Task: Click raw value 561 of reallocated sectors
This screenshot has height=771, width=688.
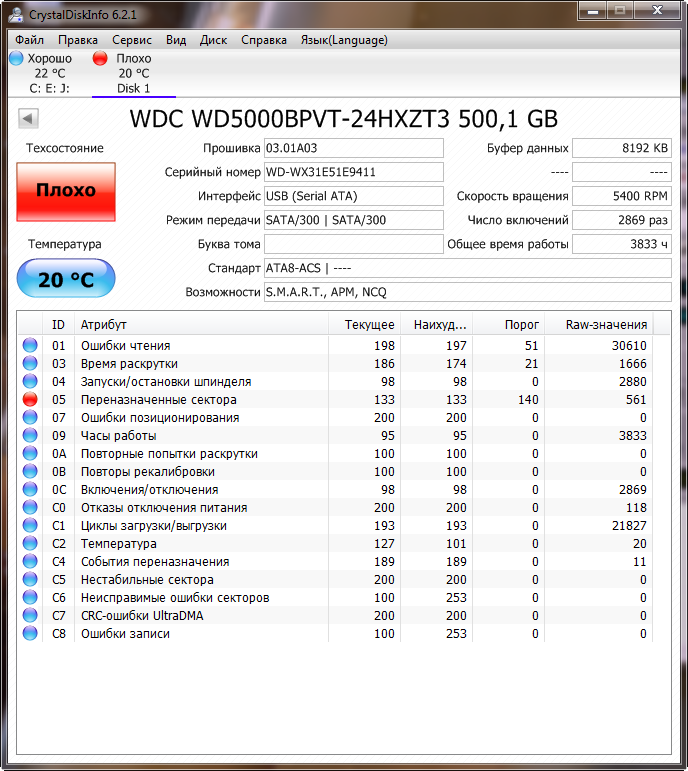Action: pyautogui.click(x=636, y=400)
